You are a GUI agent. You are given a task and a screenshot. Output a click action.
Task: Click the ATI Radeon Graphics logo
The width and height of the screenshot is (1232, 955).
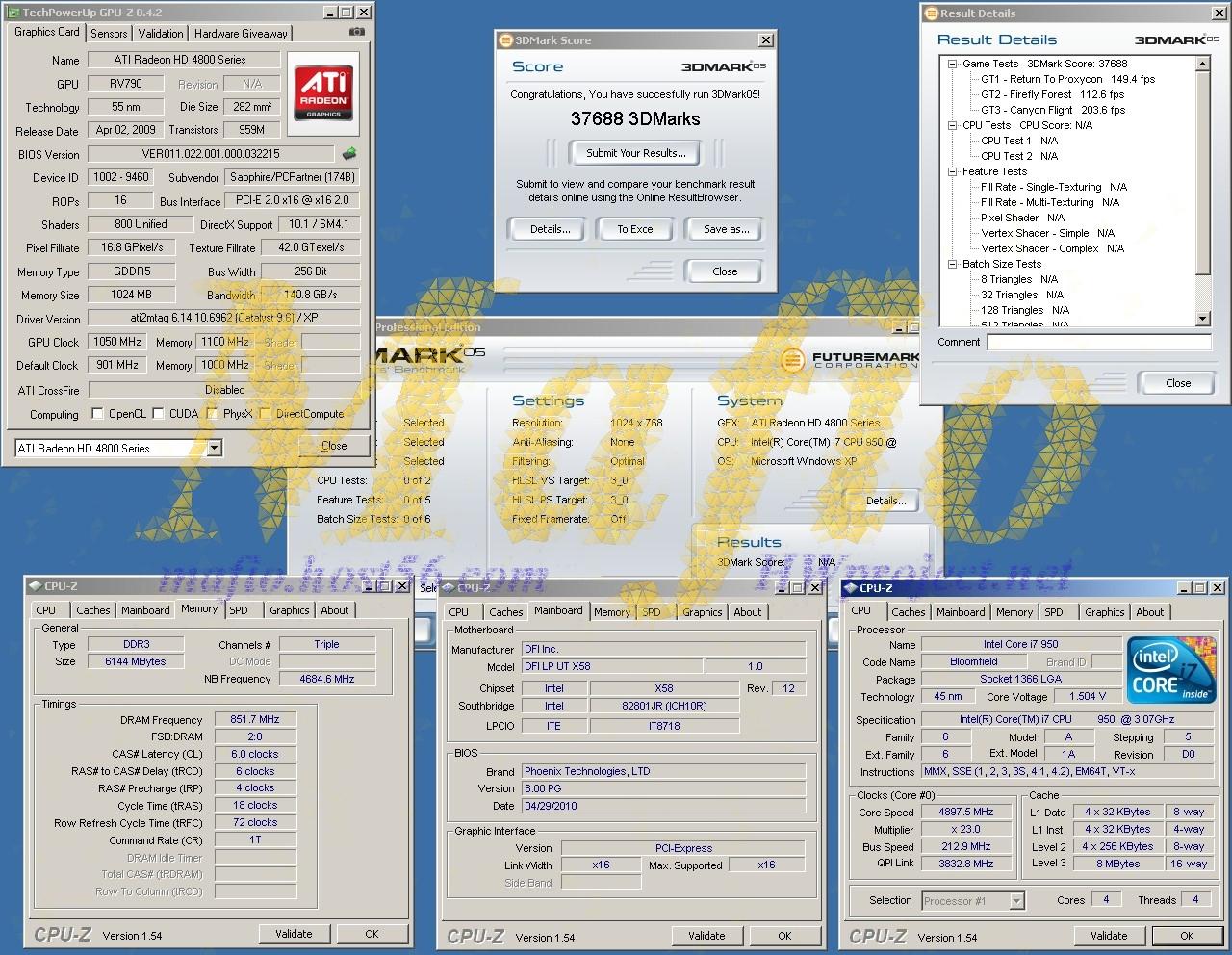(x=323, y=92)
